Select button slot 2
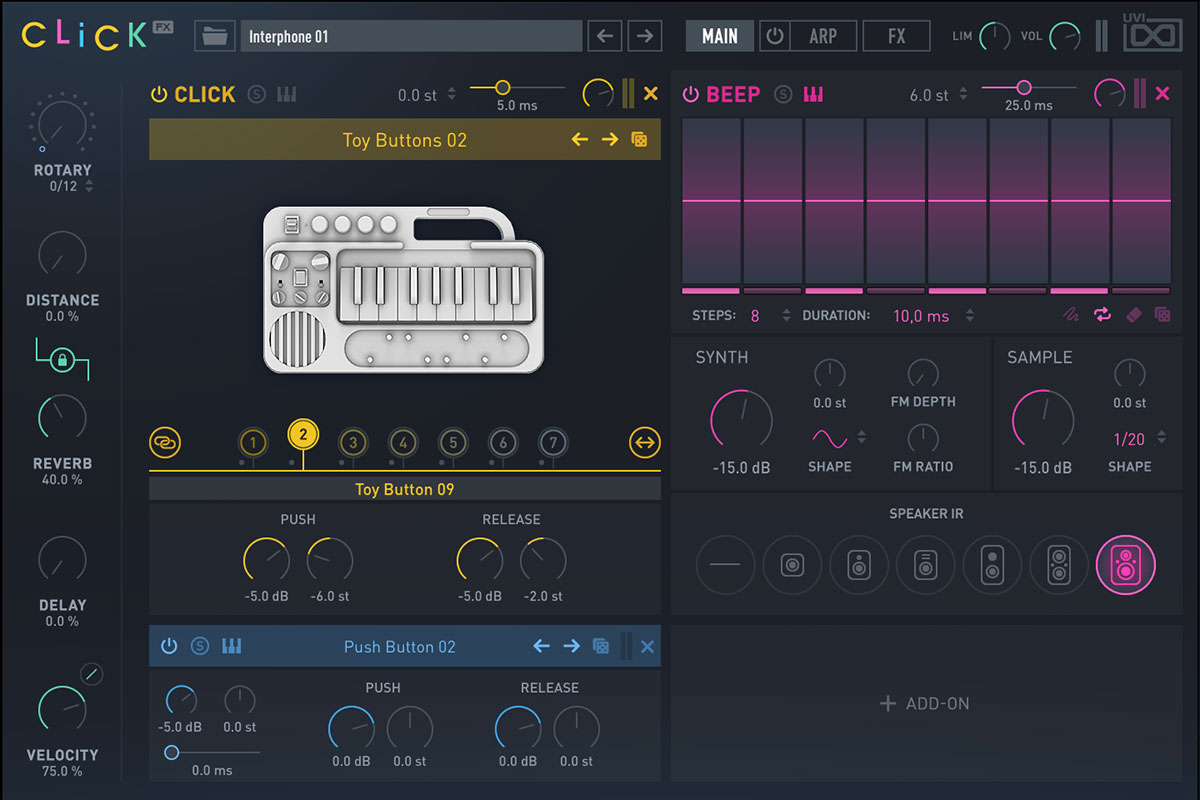The width and height of the screenshot is (1200, 800). (x=303, y=435)
